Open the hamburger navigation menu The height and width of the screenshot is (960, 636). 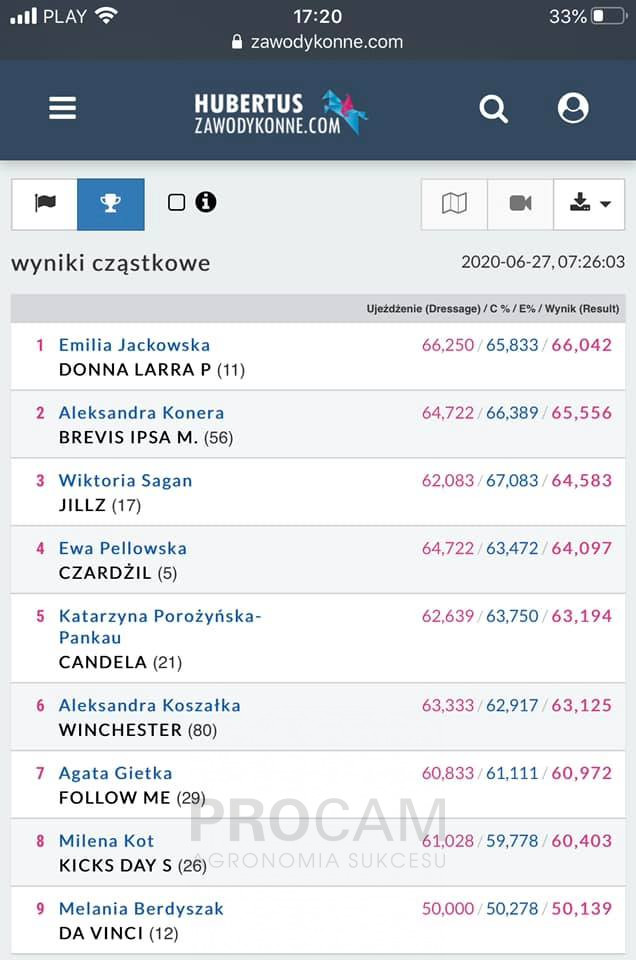click(62, 108)
